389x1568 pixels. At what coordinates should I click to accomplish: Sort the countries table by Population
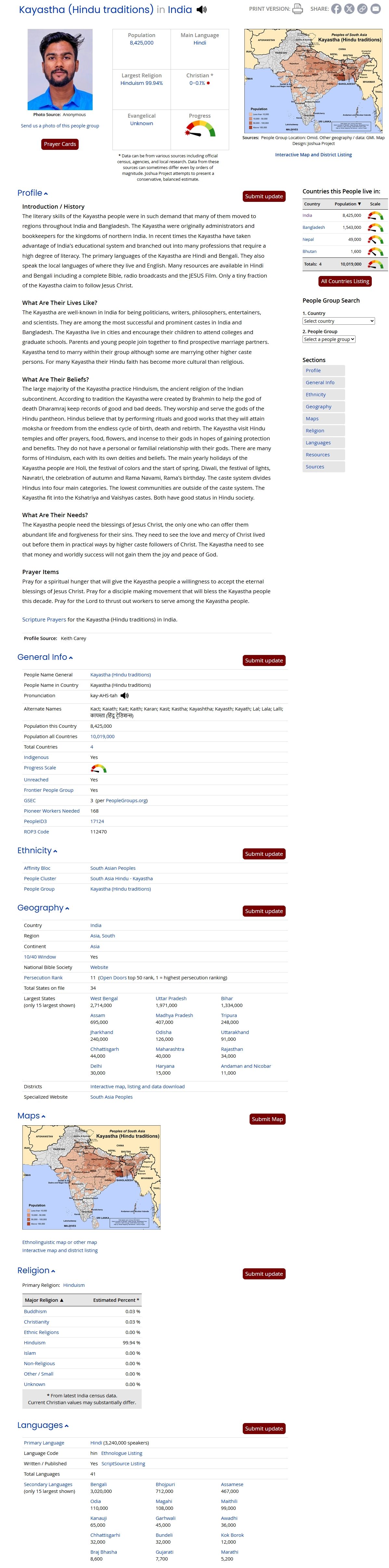347,204
